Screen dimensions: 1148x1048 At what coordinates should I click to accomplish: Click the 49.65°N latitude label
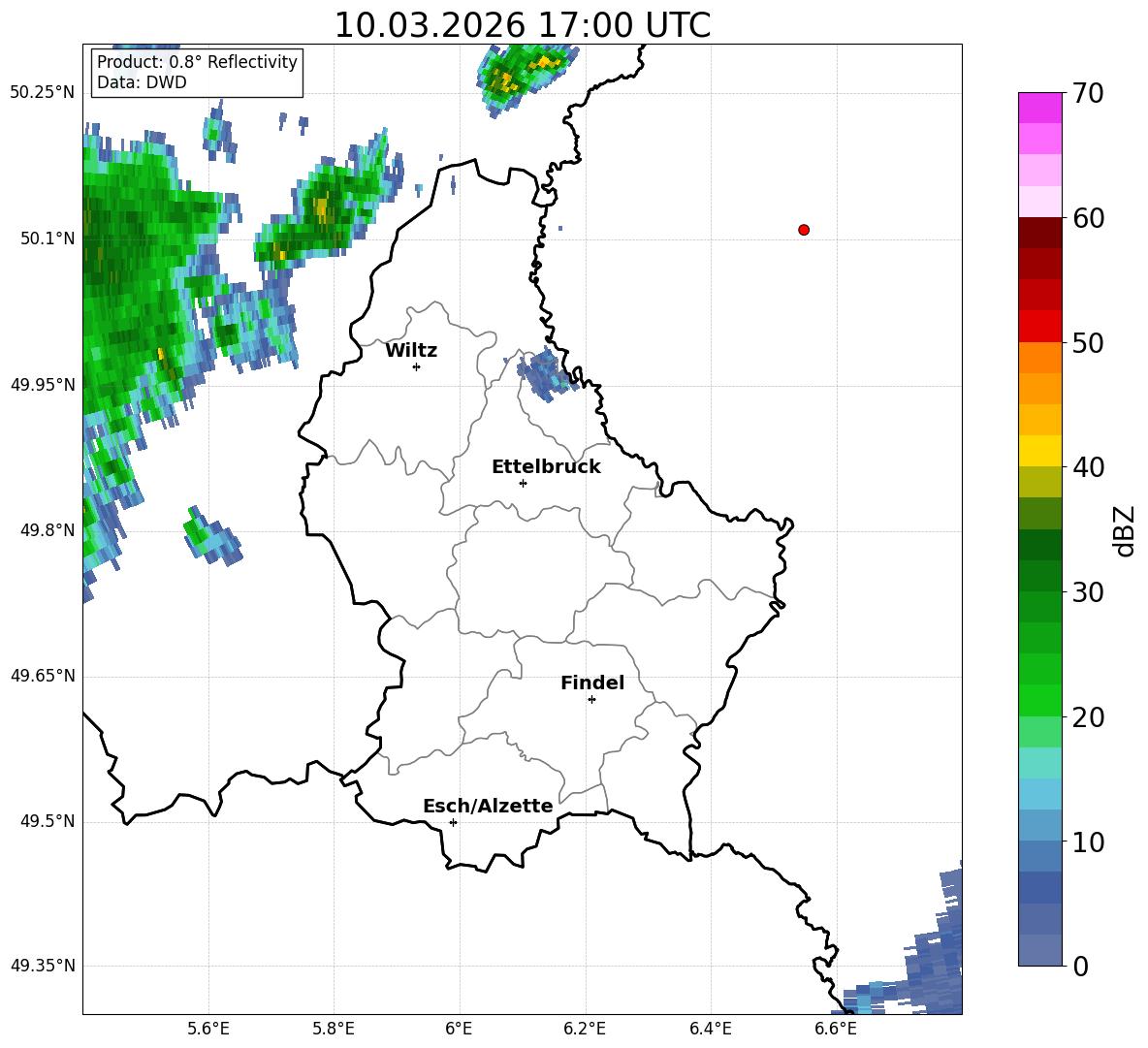pos(43,676)
